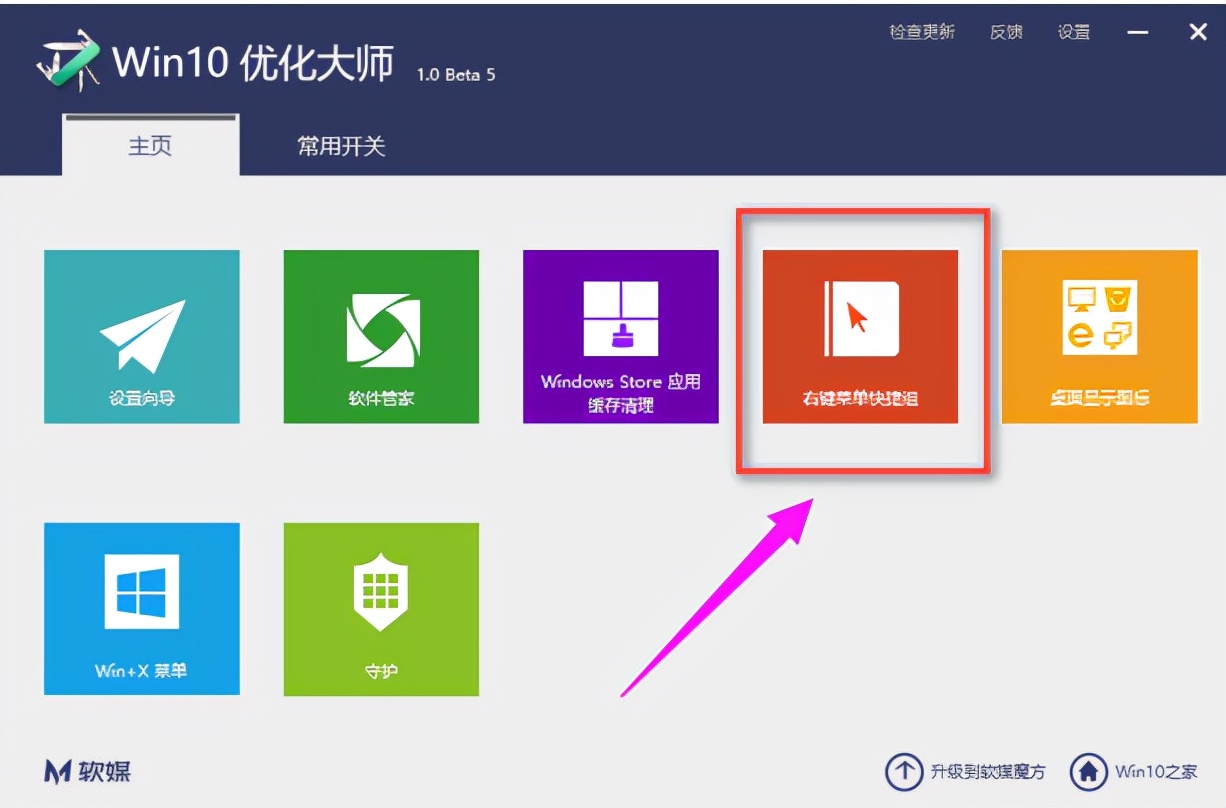Click 检查更新 to check for updates

[921, 31]
